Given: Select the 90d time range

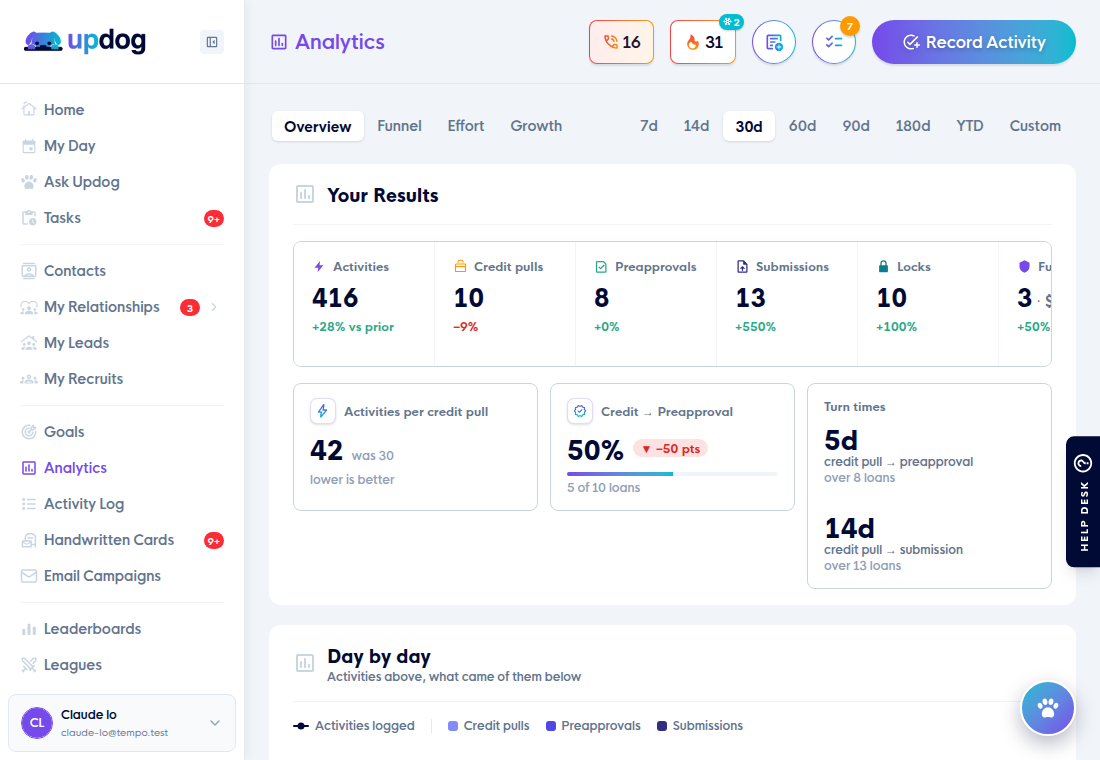Looking at the screenshot, I should [856, 126].
